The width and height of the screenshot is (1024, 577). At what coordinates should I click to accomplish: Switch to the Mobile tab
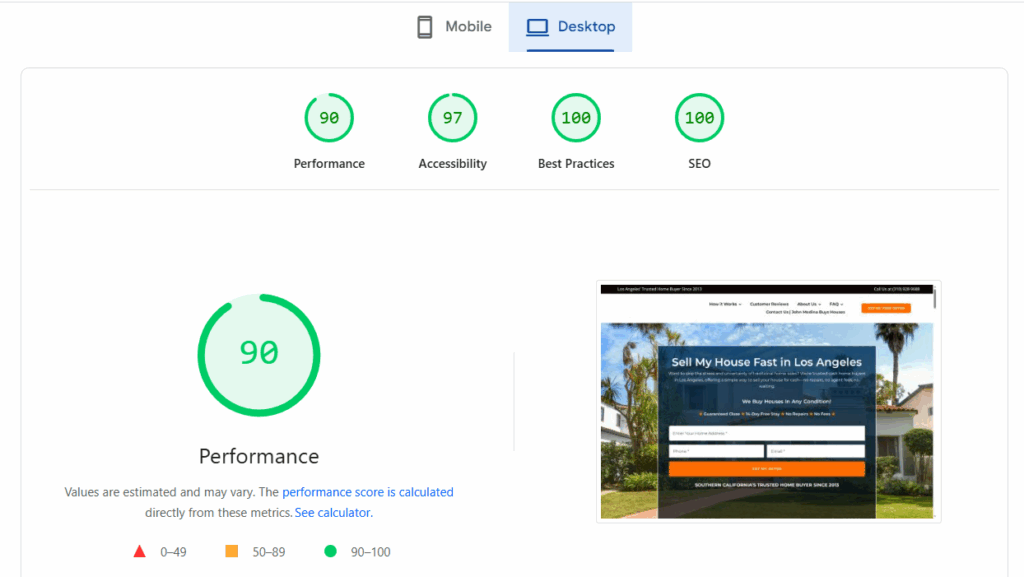point(454,27)
